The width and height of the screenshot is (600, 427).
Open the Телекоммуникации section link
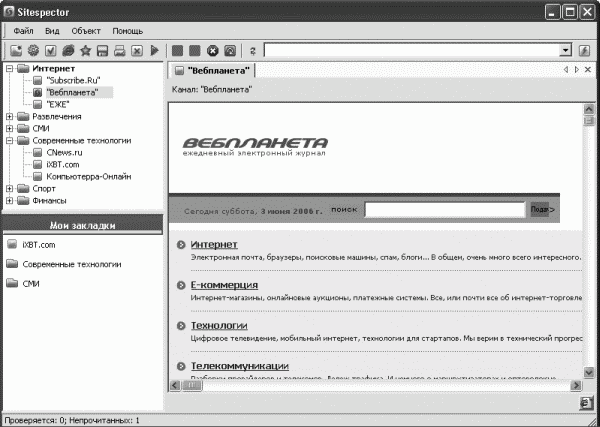click(240, 366)
